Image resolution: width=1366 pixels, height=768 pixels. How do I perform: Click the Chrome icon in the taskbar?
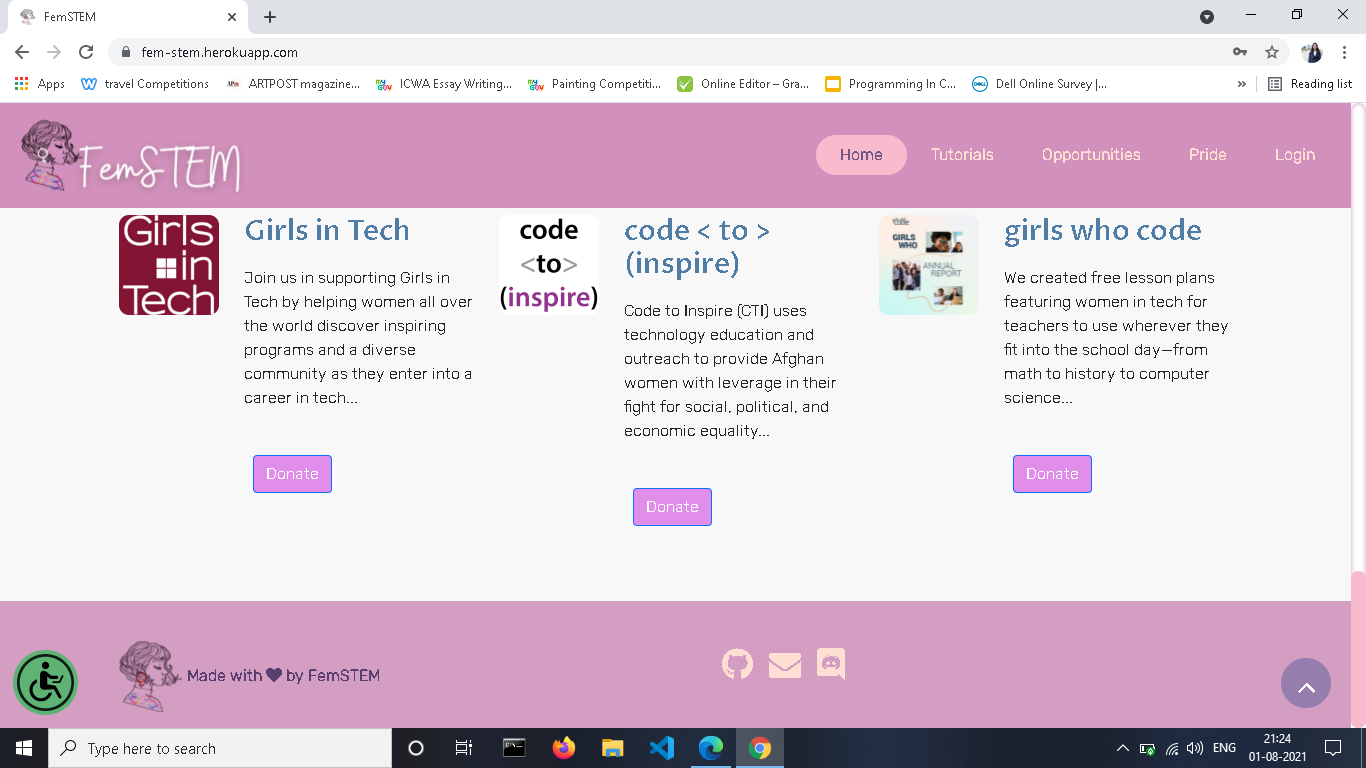tap(760, 748)
